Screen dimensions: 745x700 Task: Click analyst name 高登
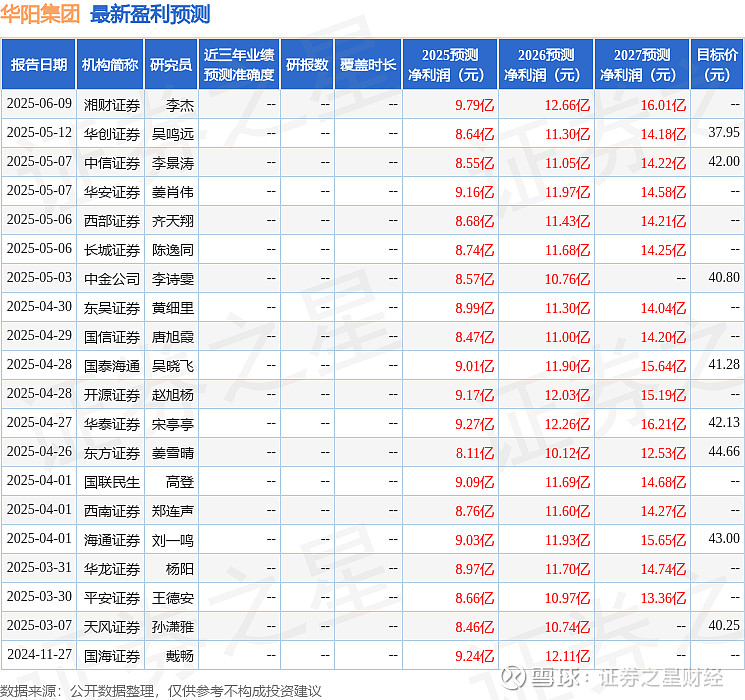[180, 481]
